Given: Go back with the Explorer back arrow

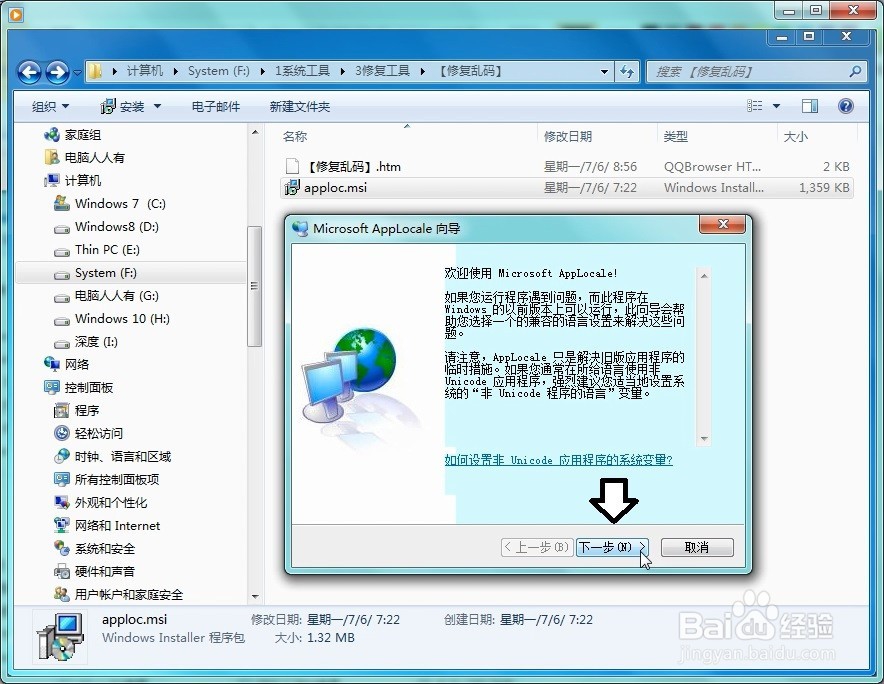Looking at the screenshot, I should pyautogui.click(x=29, y=72).
